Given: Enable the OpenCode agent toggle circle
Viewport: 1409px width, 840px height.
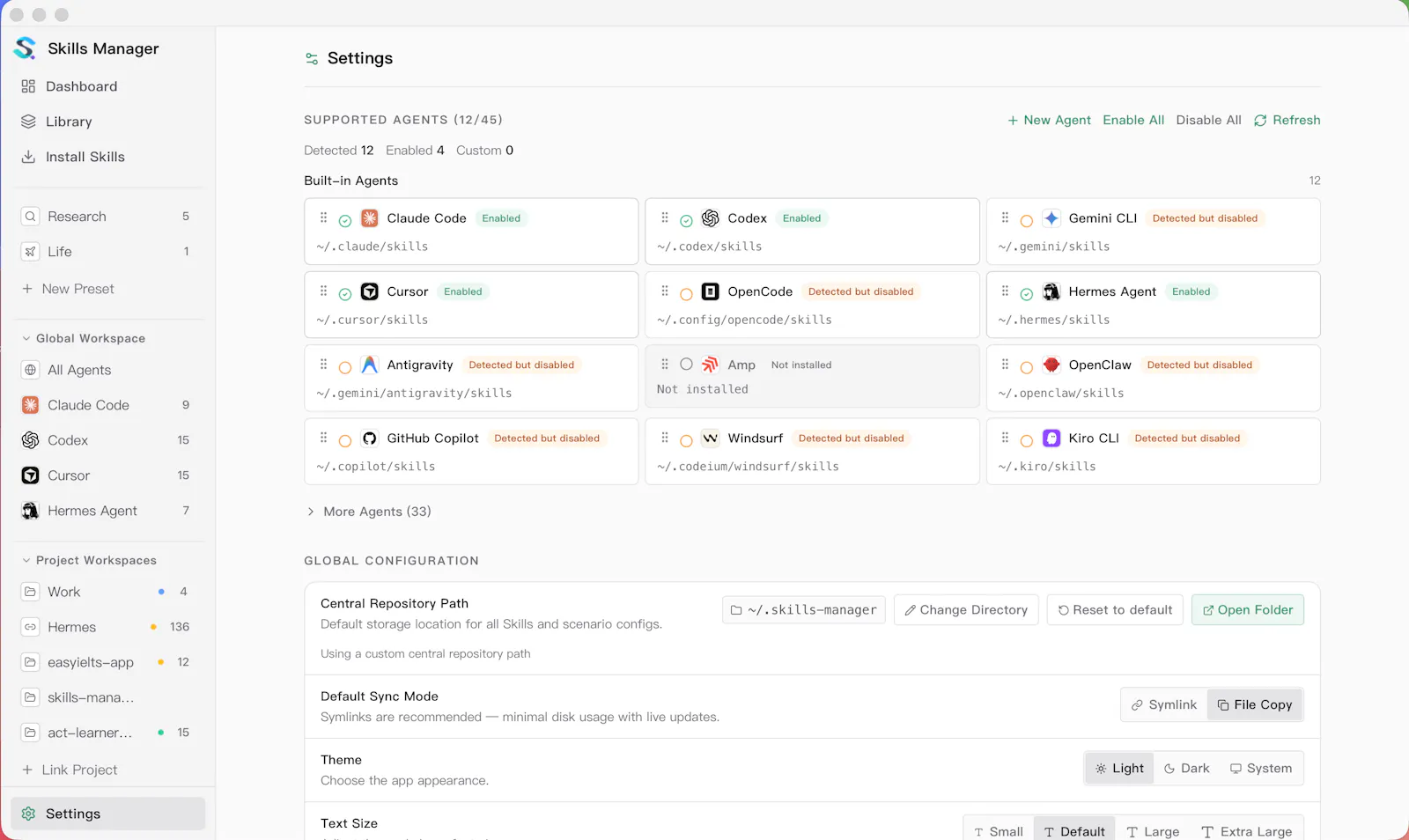Looking at the screenshot, I should click(686, 294).
